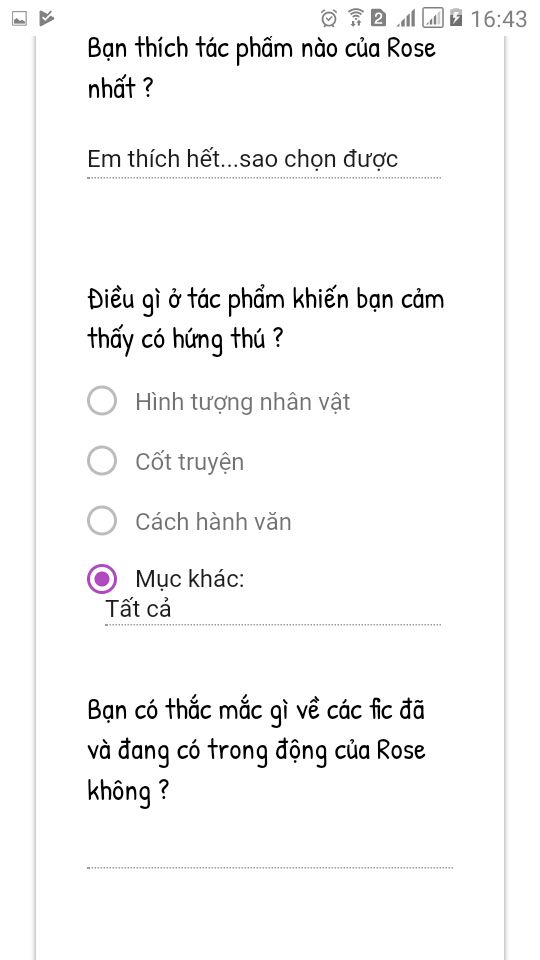The width and height of the screenshot is (540, 960).
Task: Tap the 'Cách hành văn' option label
Action: [213, 522]
